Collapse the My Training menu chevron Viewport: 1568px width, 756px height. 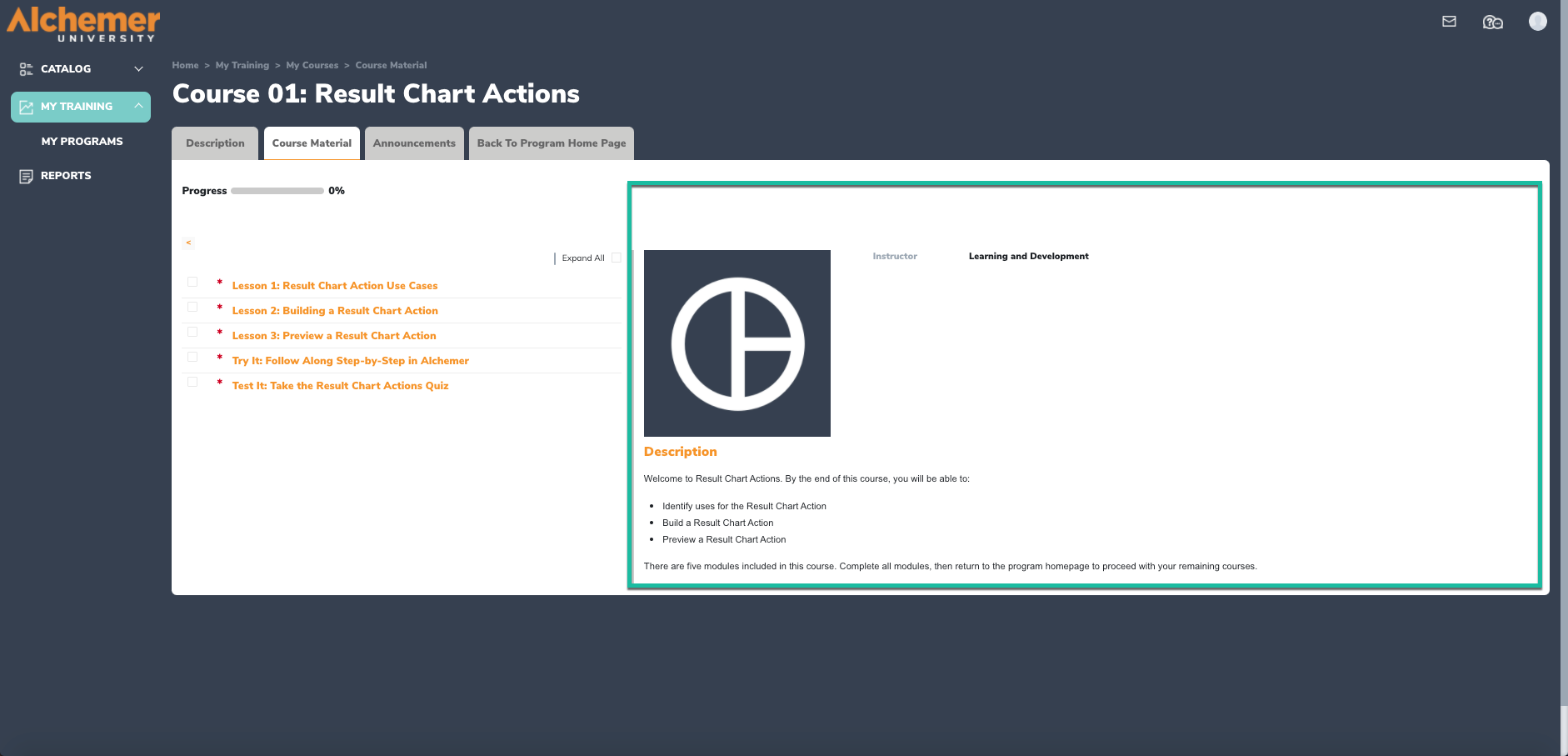pyautogui.click(x=139, y=106)
